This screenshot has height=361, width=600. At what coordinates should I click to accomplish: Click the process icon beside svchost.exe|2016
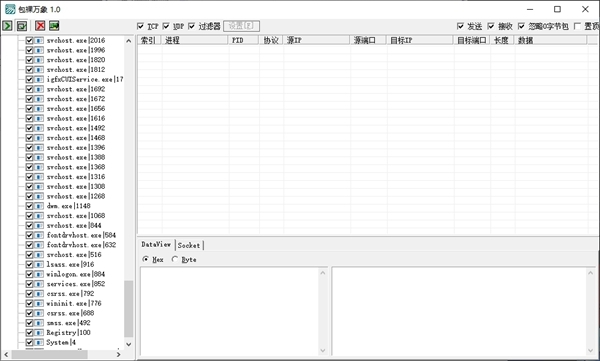[39, 40]
